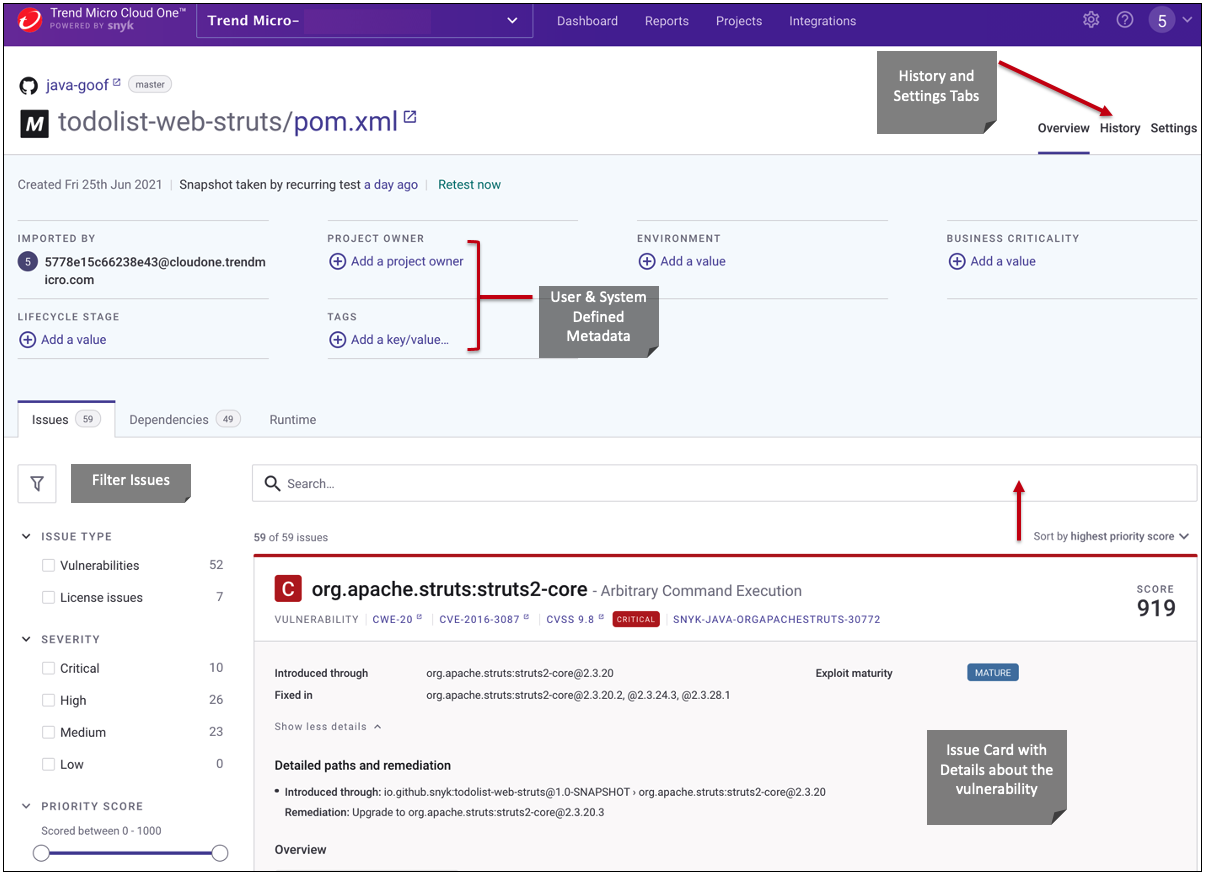Screen dimensions: 1205x877
Task: Click into the issues Search field
Action: coord(724,483)
